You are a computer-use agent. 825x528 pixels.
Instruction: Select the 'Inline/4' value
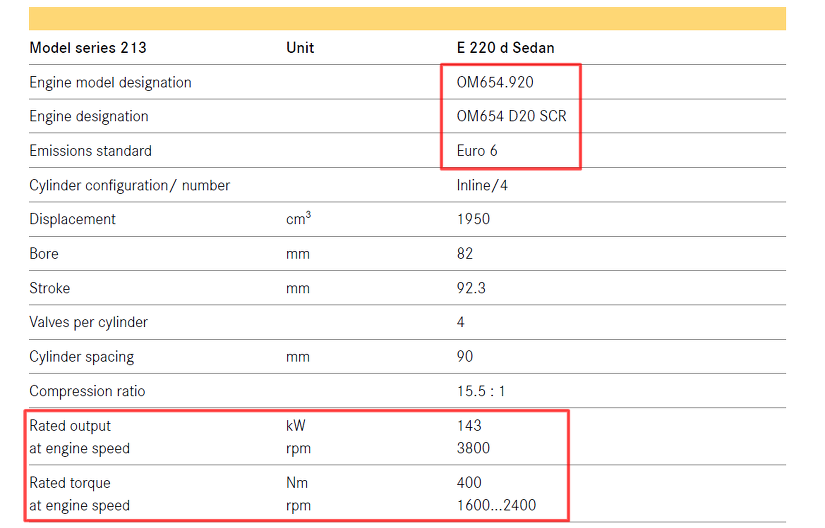(482, 186)
